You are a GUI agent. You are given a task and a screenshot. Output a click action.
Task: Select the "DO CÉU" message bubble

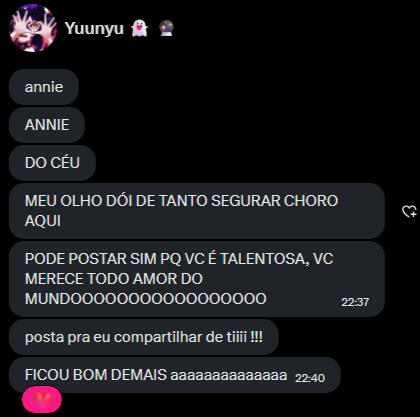(52, 163)
